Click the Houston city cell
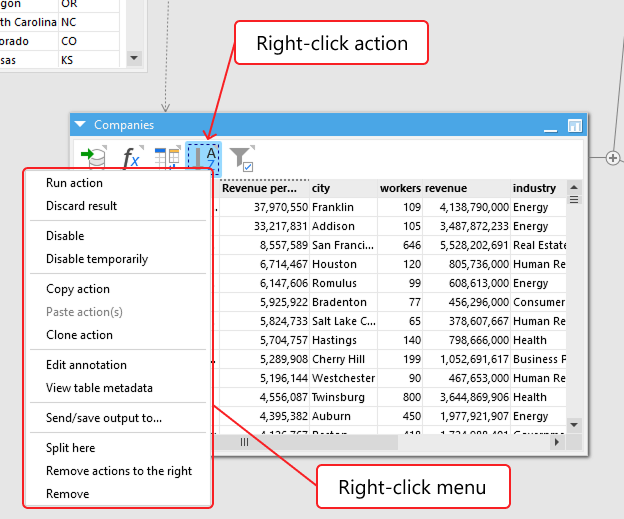Viewport: 624px width, 519px height. [x=343, y=264]
